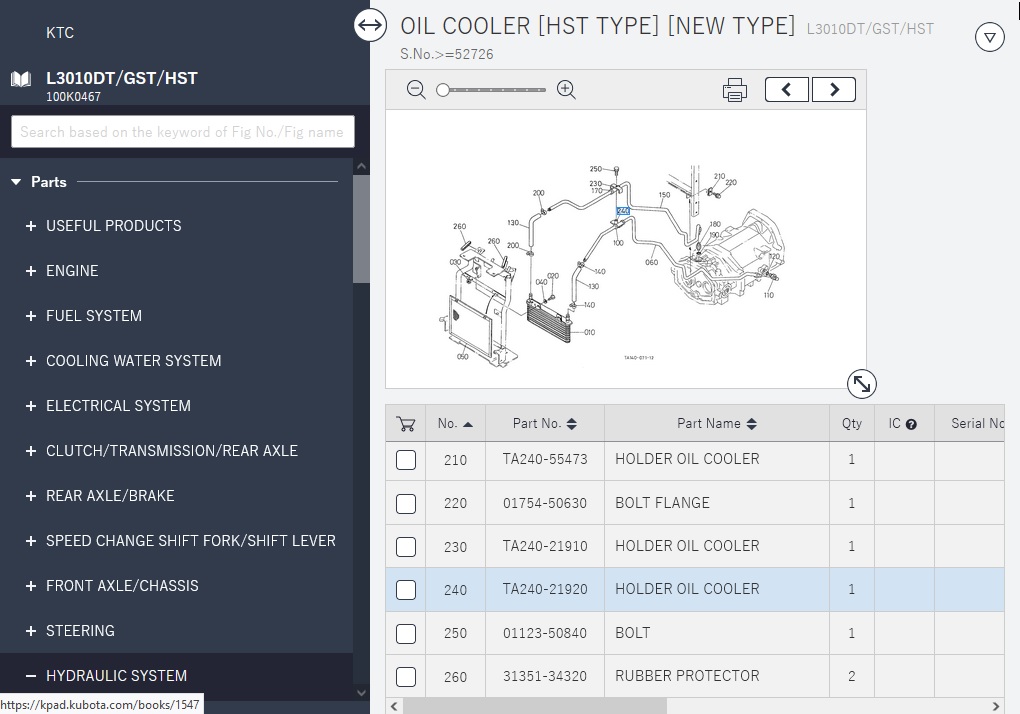Viewport: 1020px width, 714px height.
Task: Expand SPEED CHANGE SHIFT FORK/SHIFT LEVER category
Action: coord(31,541)
